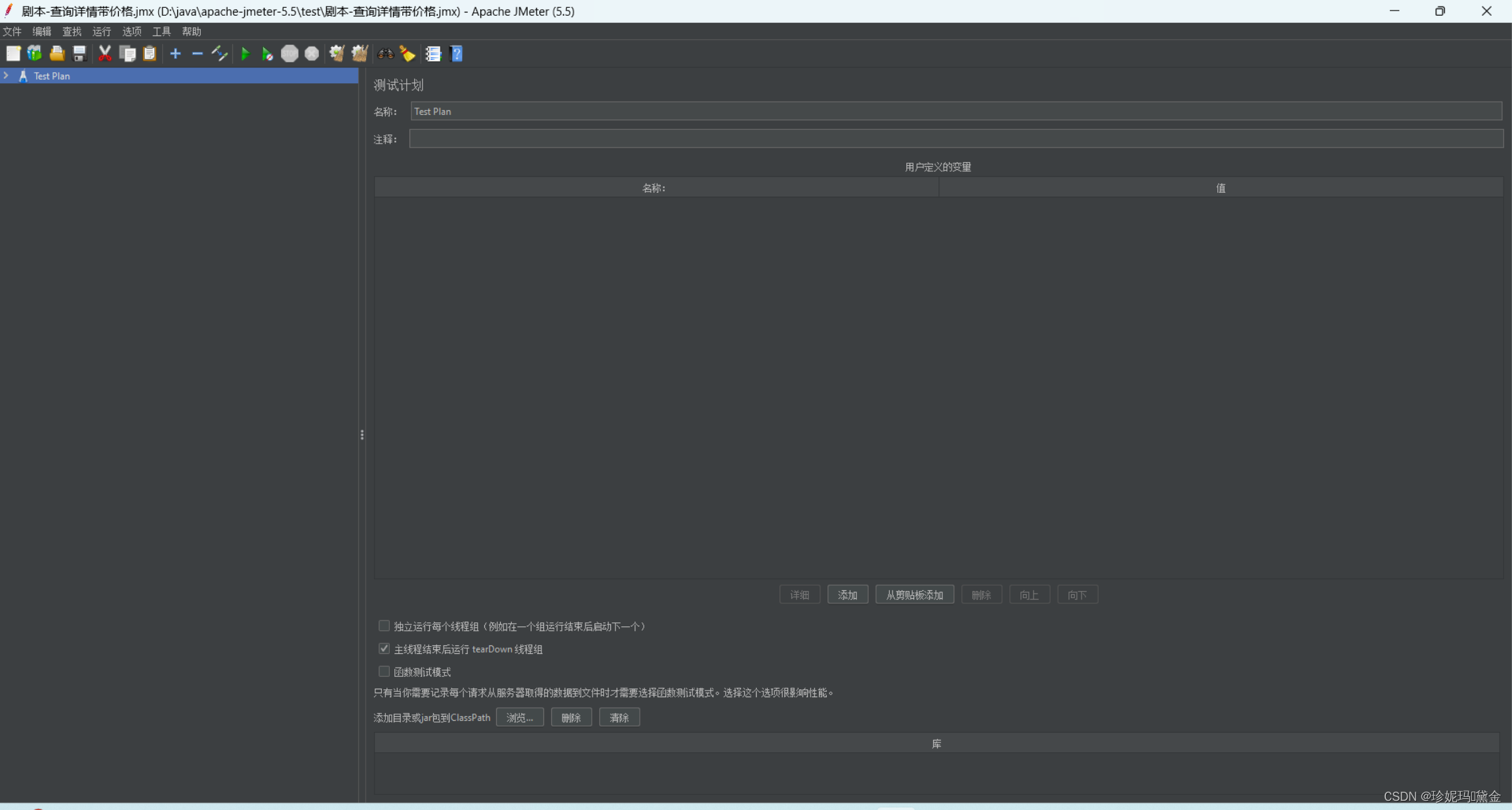Open the 帮助 menu
Image resolution: width=1512 pixels, height=810 pixels.
point(192,31)
